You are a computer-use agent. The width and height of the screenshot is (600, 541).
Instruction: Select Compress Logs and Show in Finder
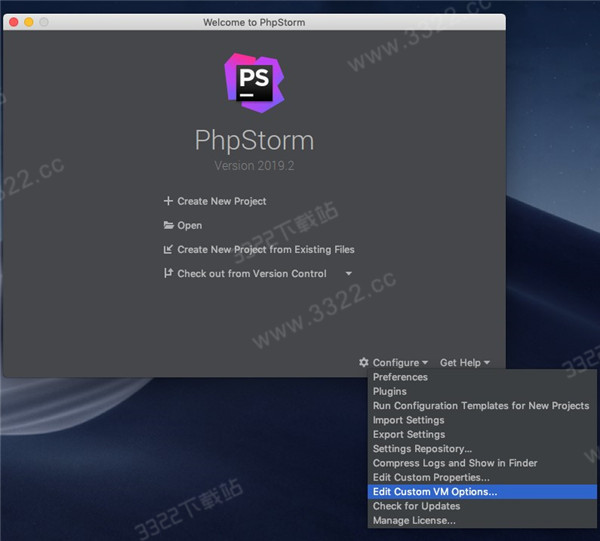tap(482, 463)
